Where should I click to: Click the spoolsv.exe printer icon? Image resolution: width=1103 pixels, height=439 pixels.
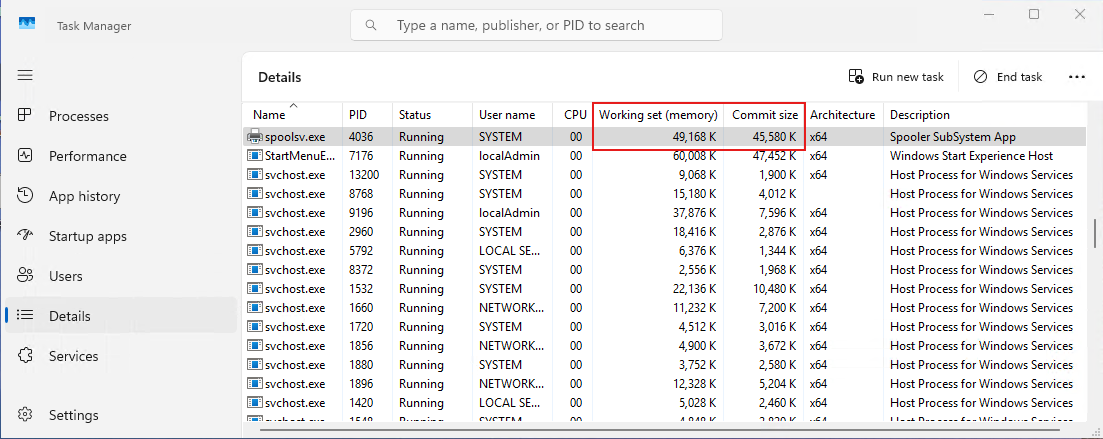(x=255, y=137)
